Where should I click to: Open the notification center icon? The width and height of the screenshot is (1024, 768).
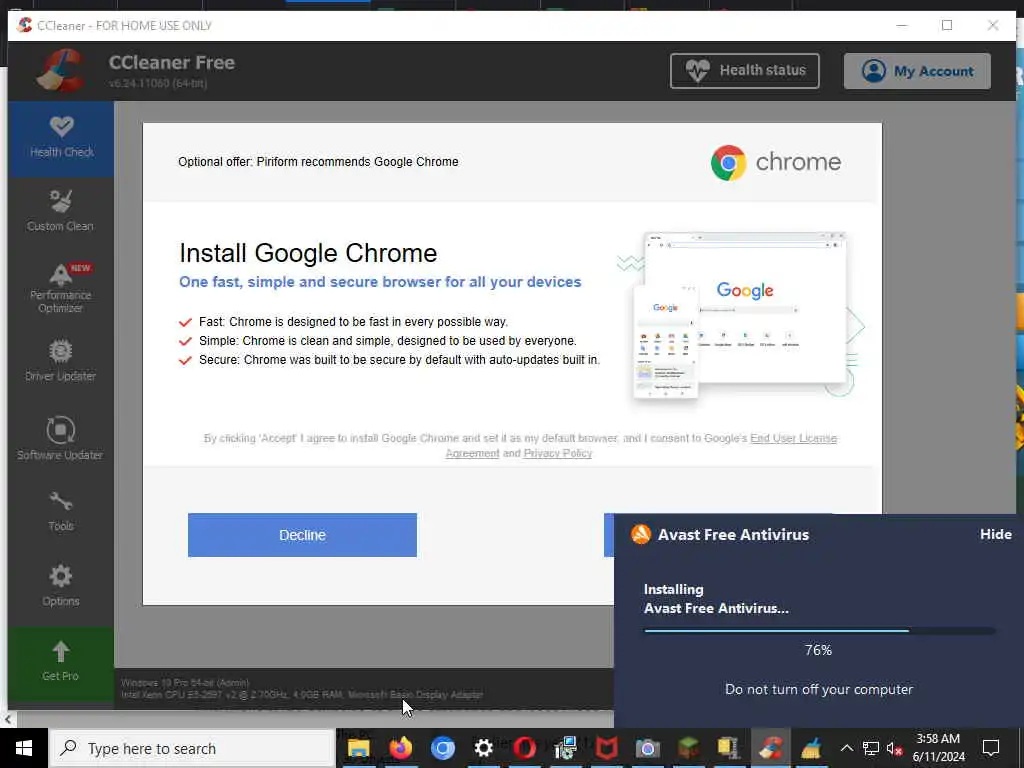point(991,748)
